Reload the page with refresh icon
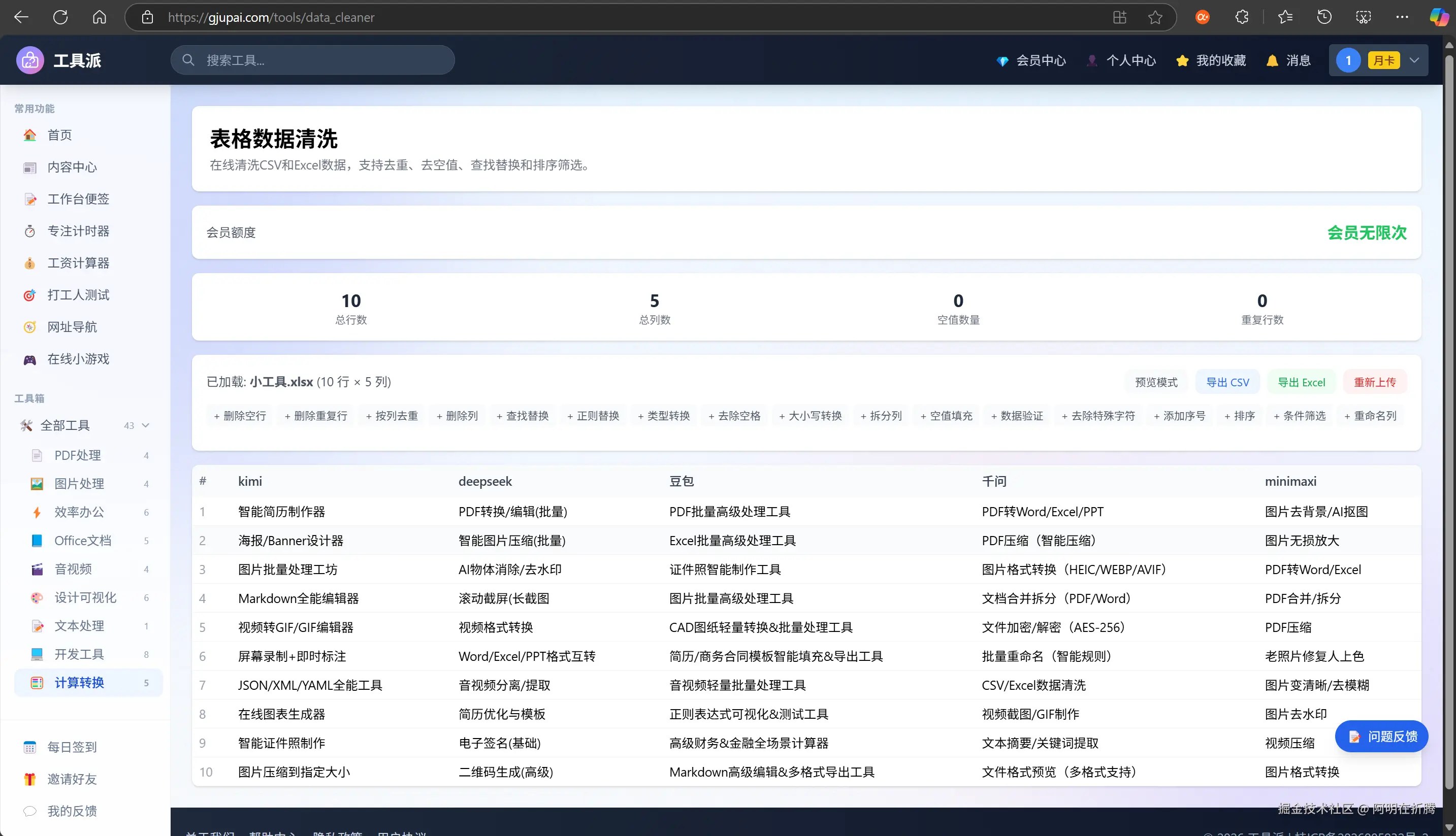Image resolution: width=1456 pixels, height=836 pixels. click(60, 17)
